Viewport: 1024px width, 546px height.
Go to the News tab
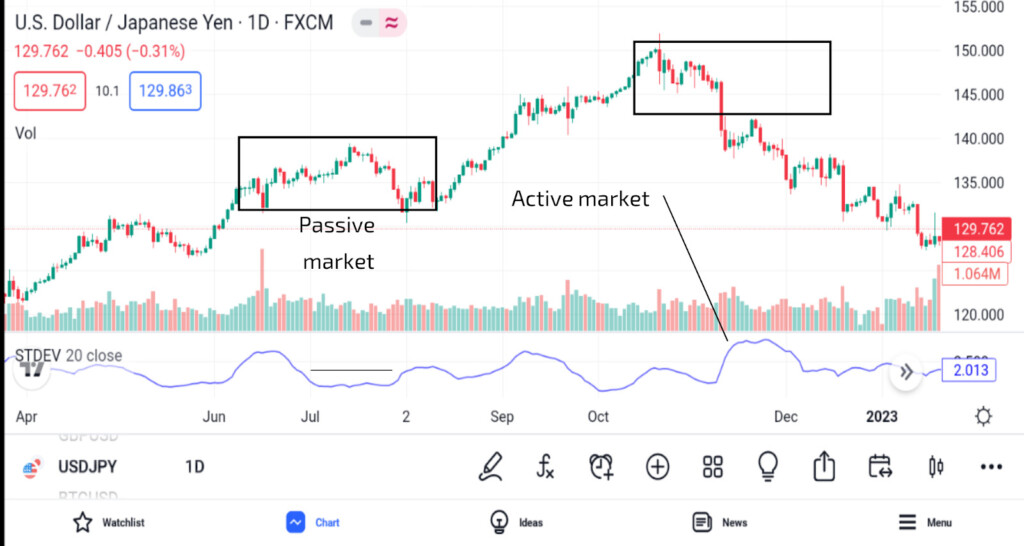pyautogui.click(x=720, y=522)
